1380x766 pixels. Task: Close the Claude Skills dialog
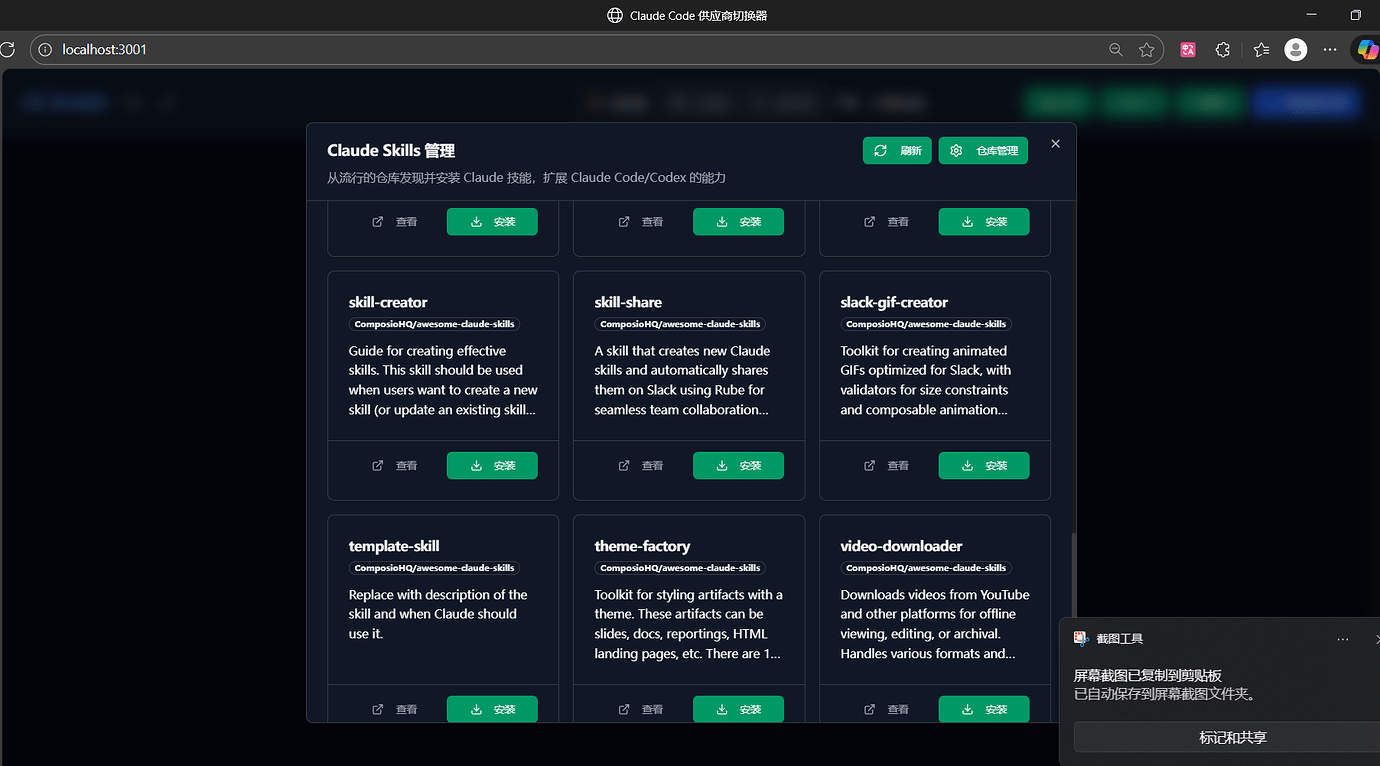tap(1055, 144)
